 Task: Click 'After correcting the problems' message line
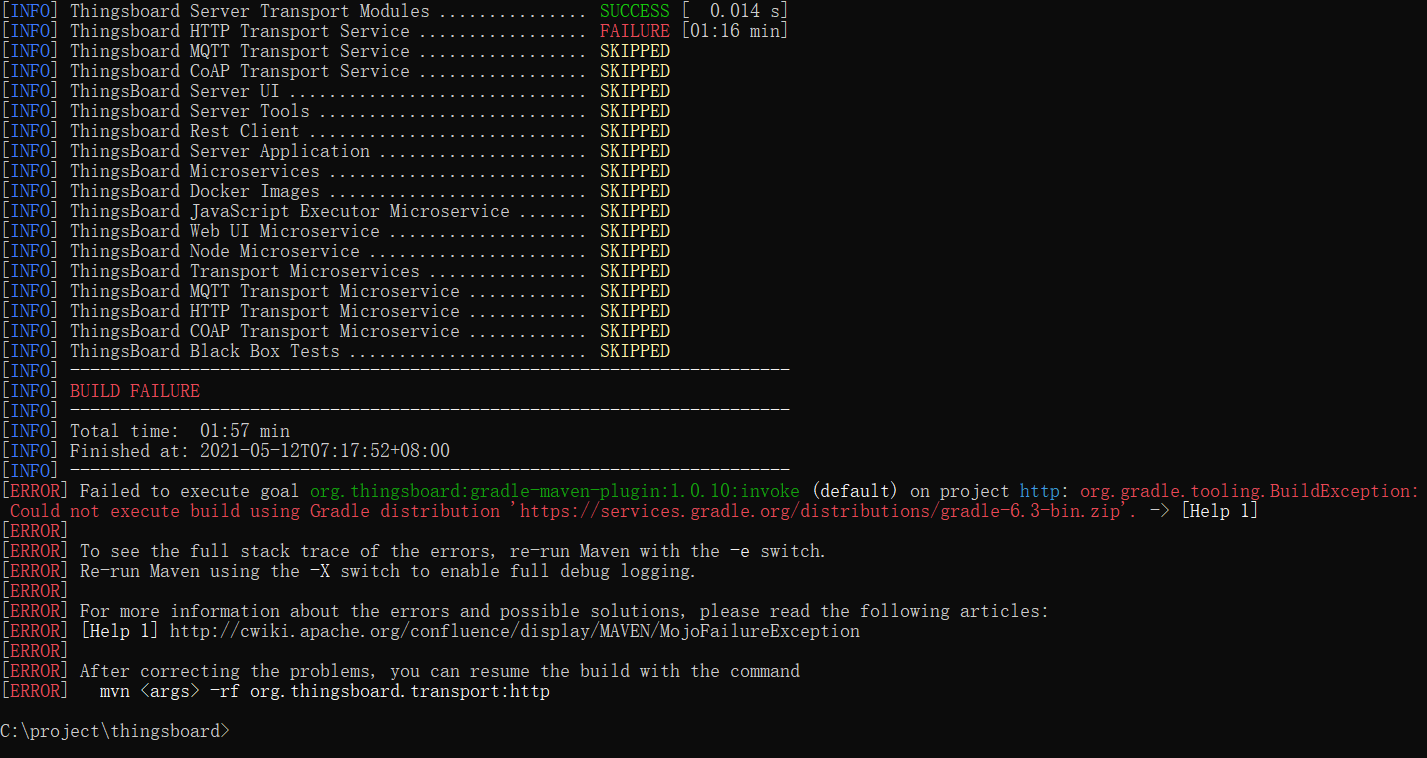tap(440, 671)
